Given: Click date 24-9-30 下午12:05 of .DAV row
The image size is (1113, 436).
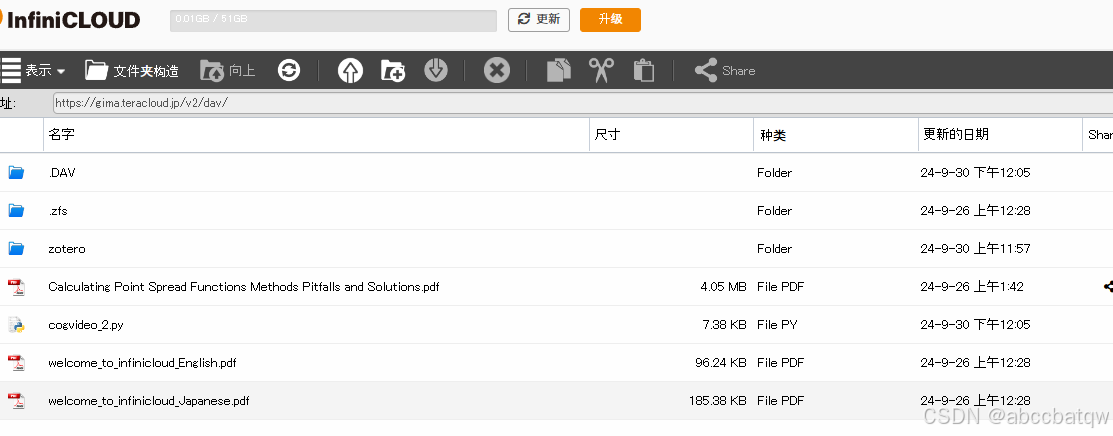Looking at the screenshot, I should pos(975,173).
